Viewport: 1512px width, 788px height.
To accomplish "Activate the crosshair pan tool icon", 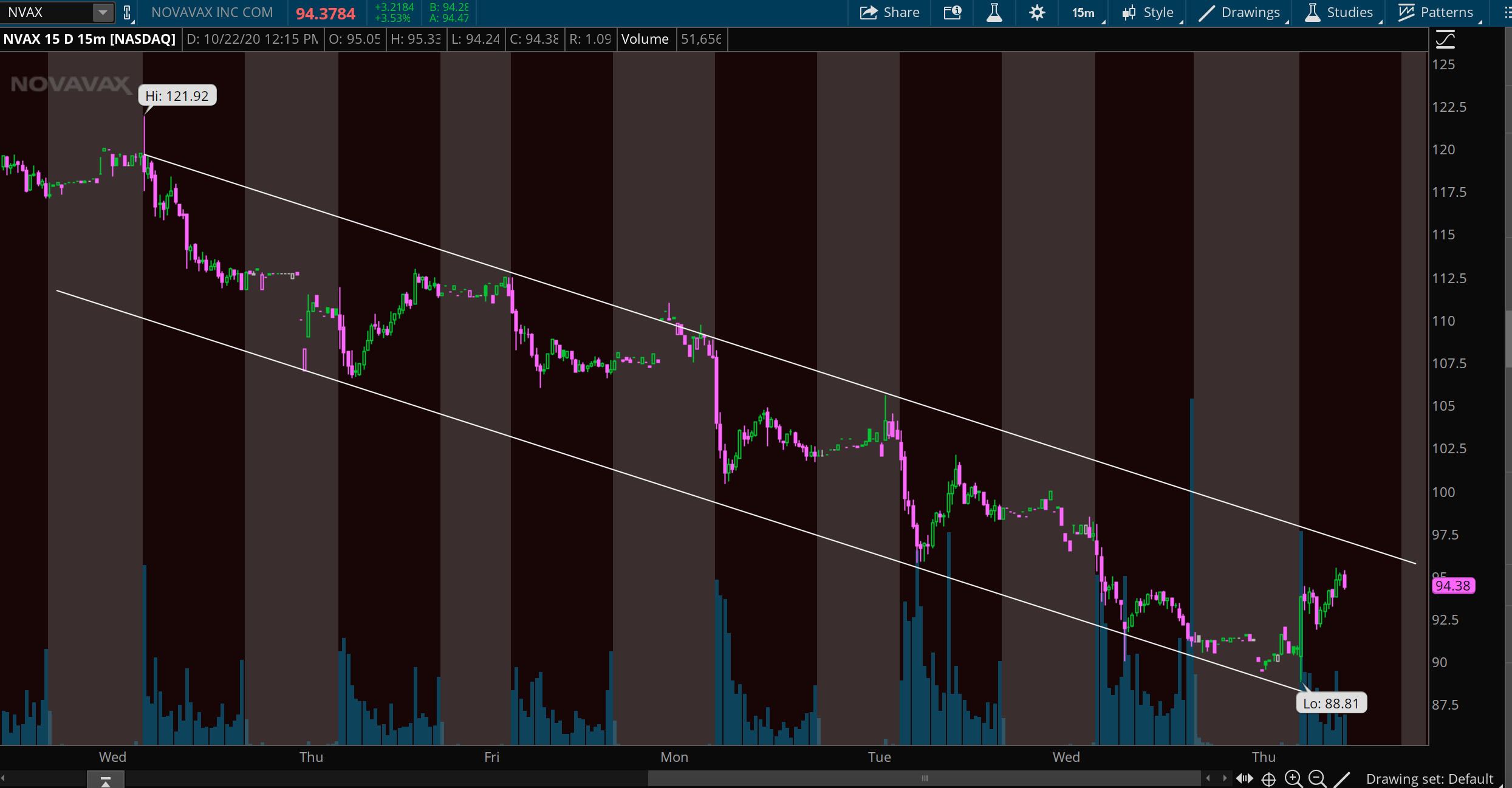I will [1269, 778].
